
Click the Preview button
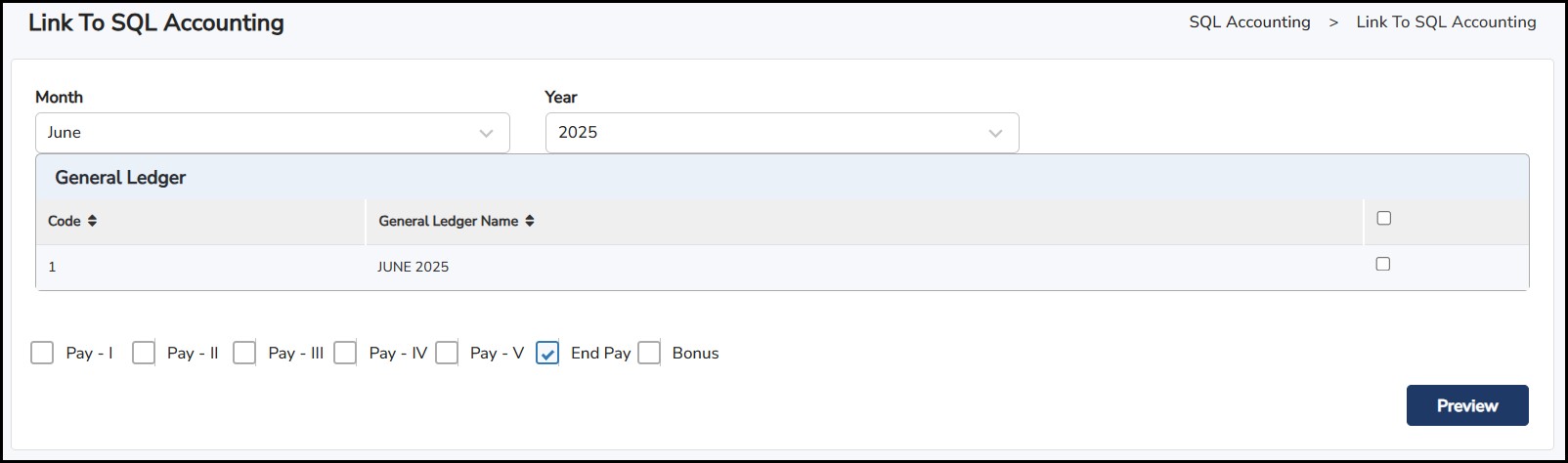1466,405
